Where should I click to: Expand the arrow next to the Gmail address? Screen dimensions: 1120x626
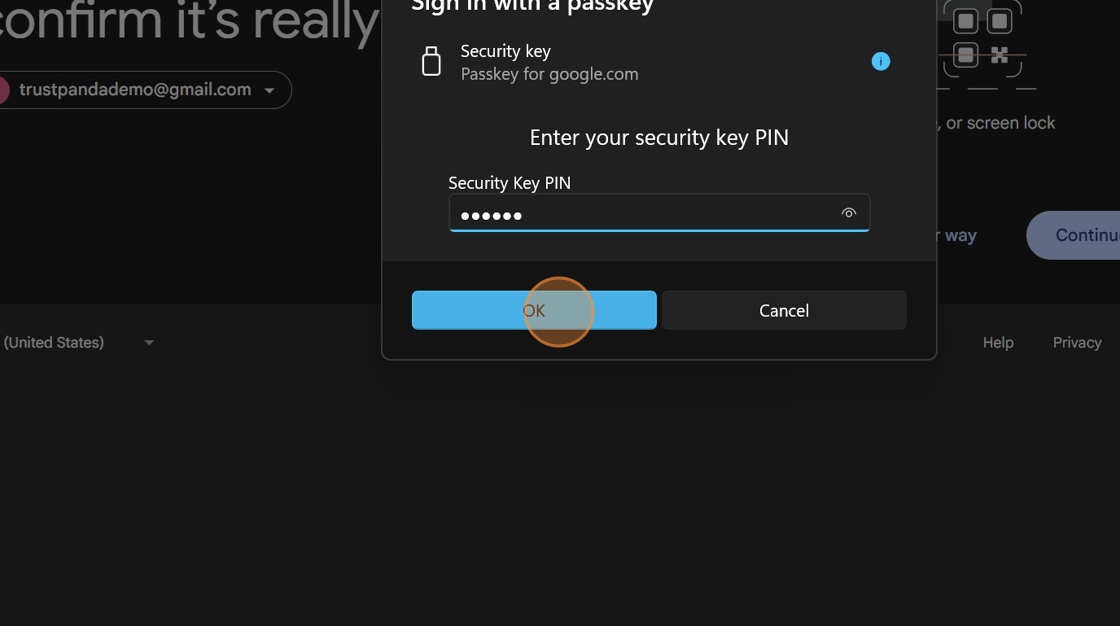click(x=269, y=91)
